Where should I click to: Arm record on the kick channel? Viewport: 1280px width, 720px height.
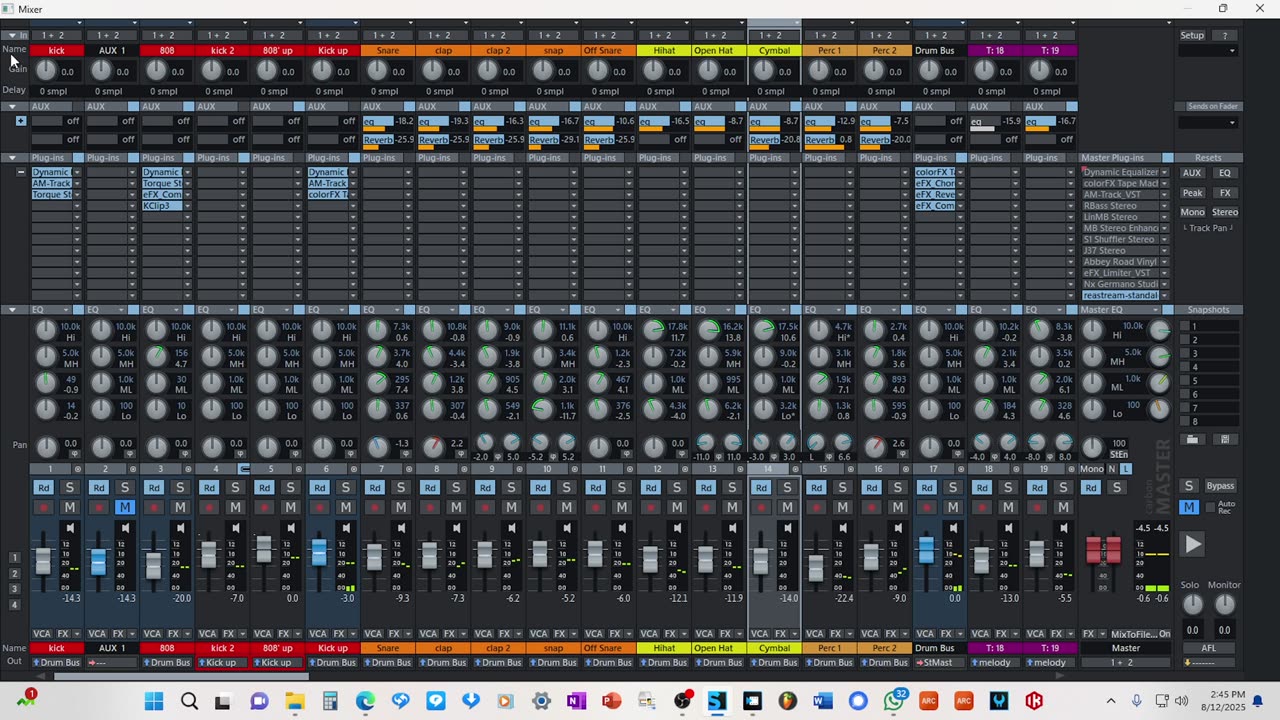(43, 507)
